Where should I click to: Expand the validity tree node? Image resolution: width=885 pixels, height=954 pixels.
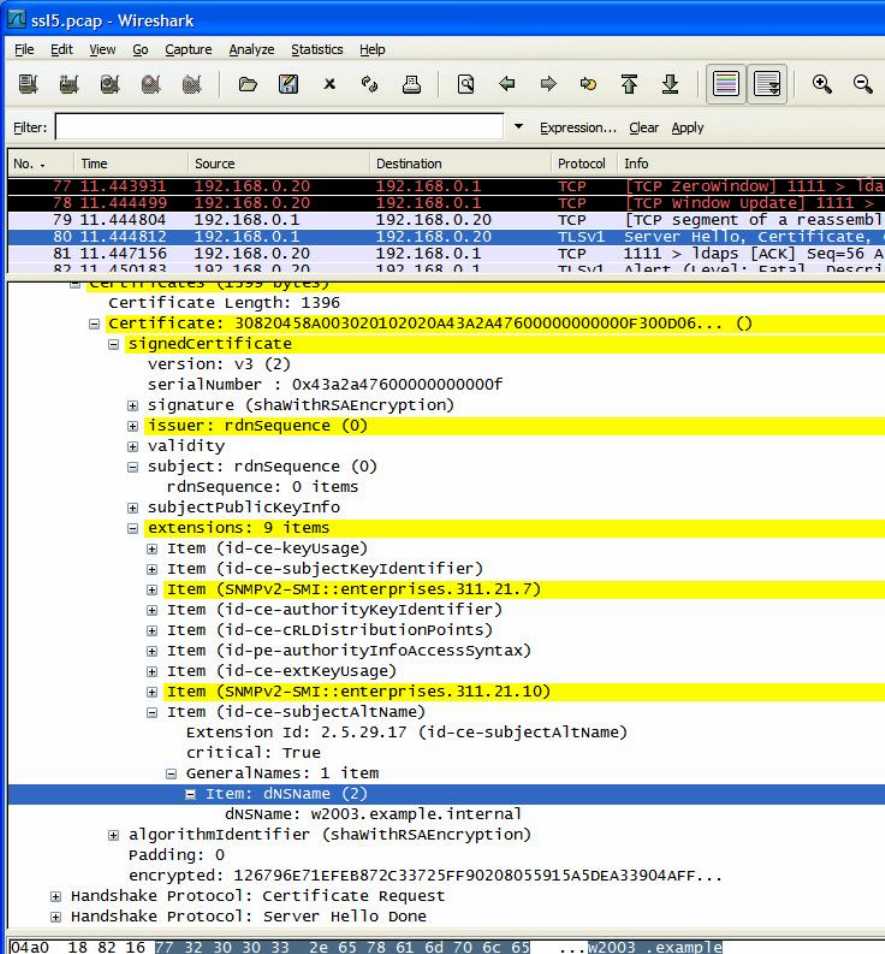(133, 446)
